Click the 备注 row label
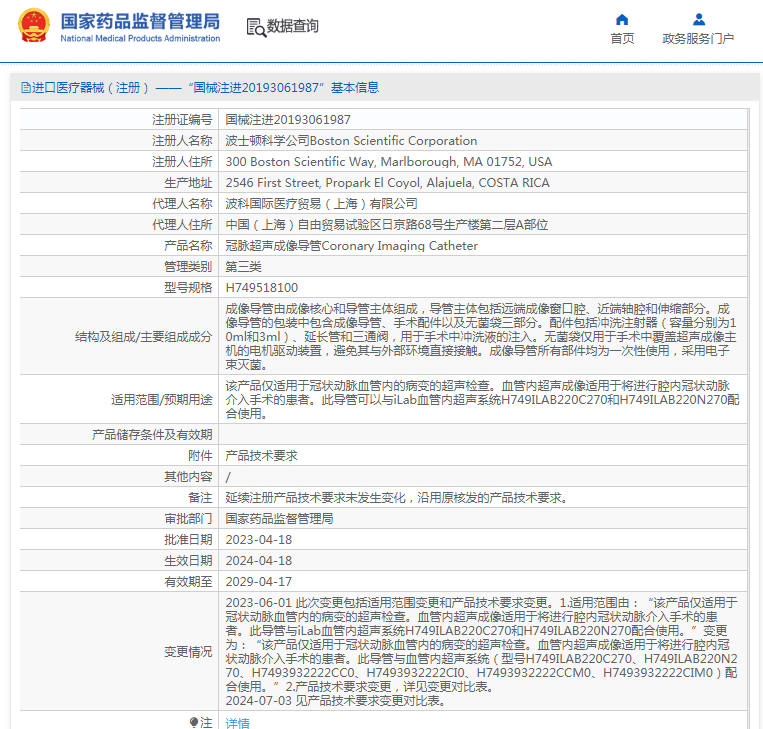This screenshot has height=729, width=763. (x=200, y=497)
